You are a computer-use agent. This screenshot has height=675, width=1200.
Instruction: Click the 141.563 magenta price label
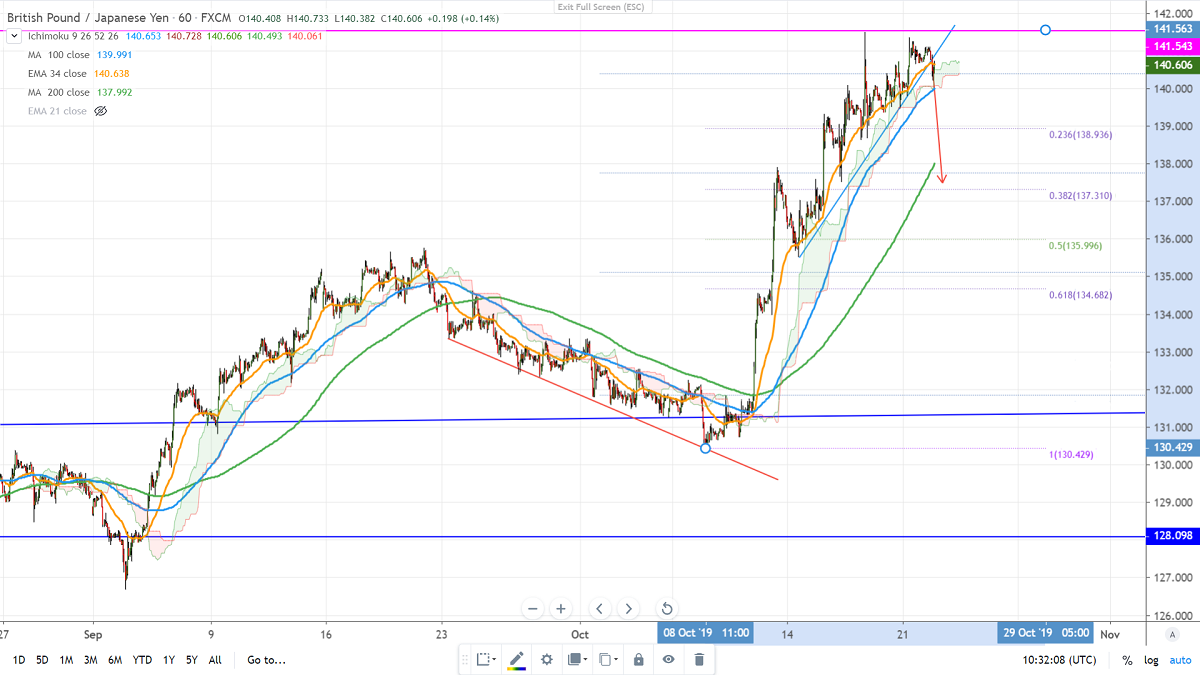coord(1172,31)
